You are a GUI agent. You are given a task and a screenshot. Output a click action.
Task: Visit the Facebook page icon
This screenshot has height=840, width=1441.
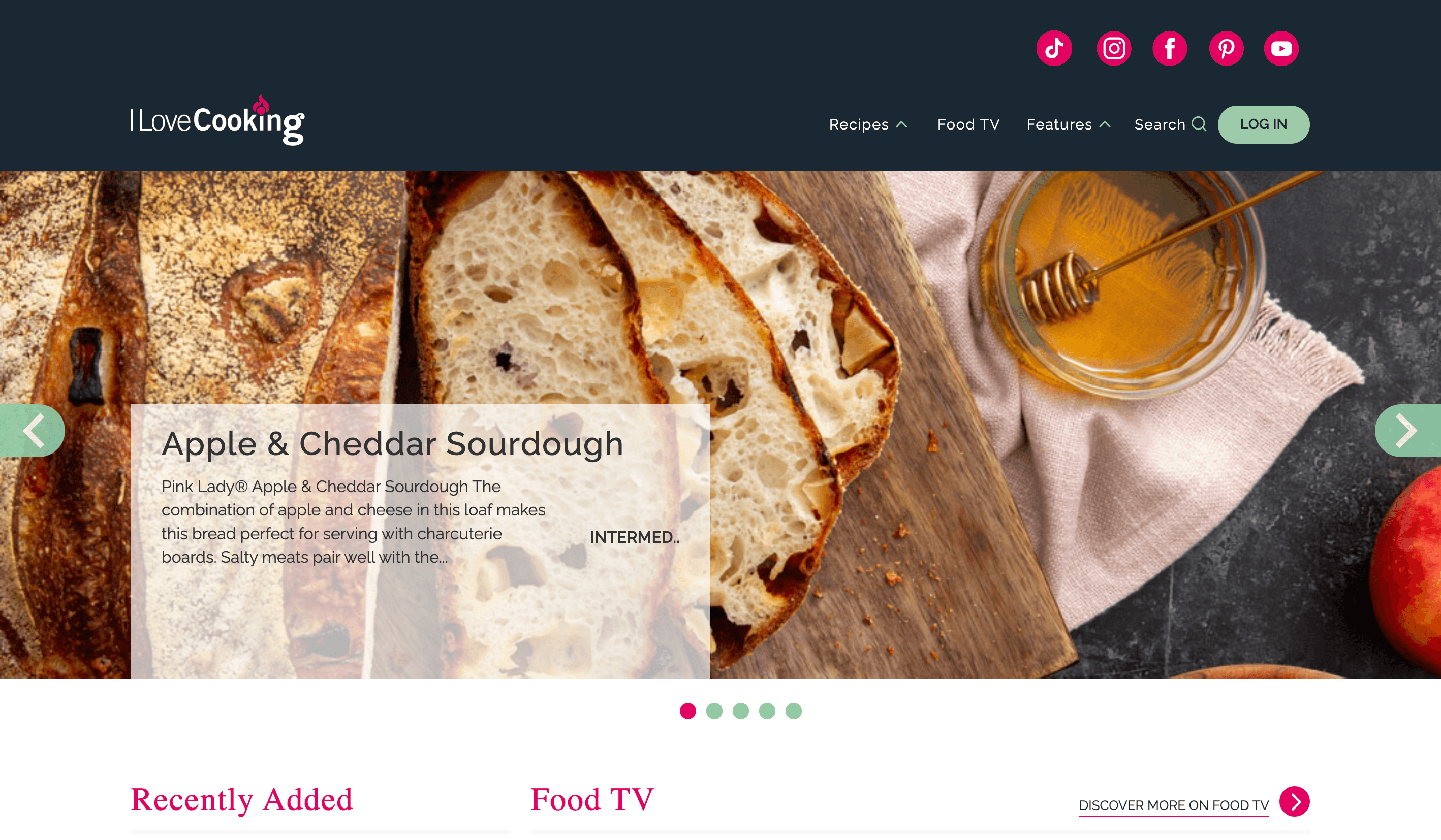point(1169,49)
